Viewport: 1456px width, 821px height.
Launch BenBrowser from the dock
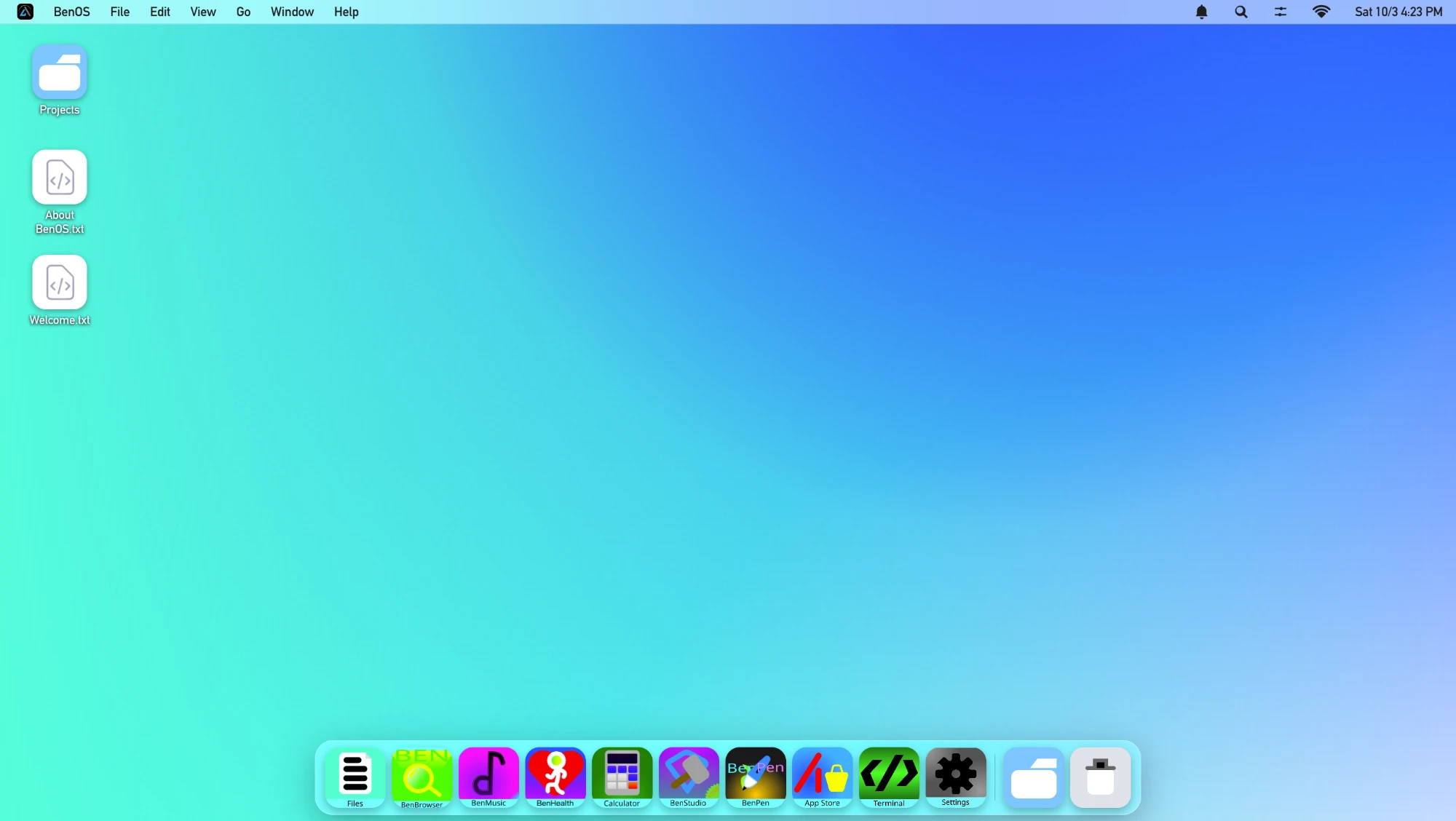click(x=422, y=777)
